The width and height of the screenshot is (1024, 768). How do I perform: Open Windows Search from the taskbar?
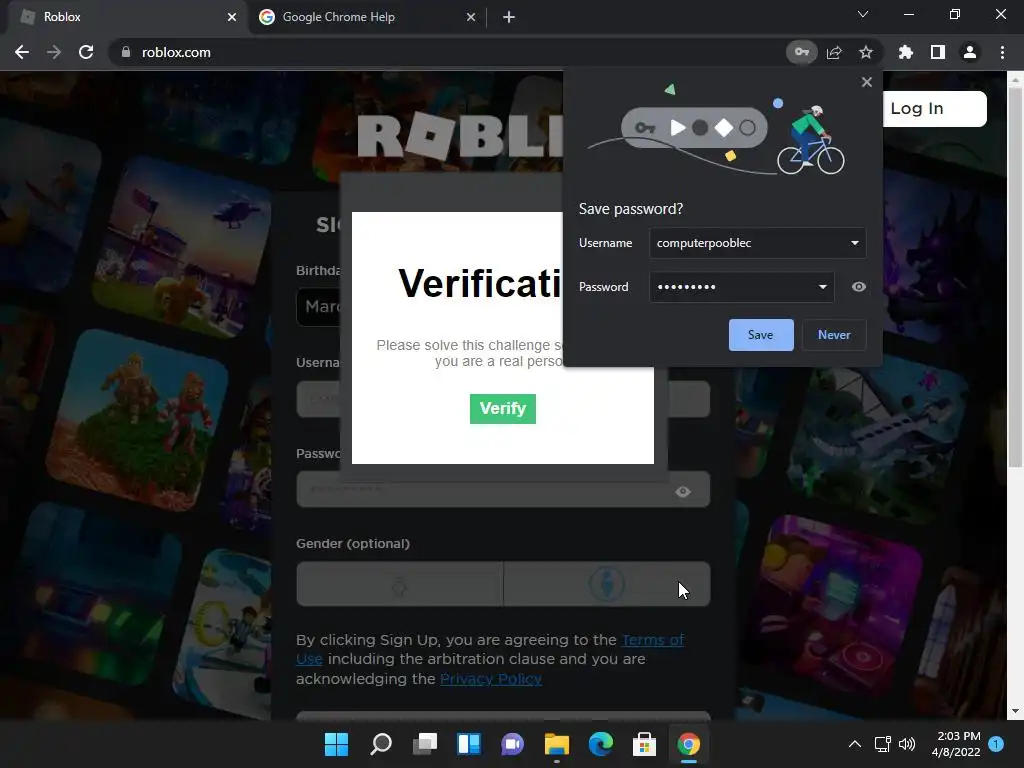(381, 744)
